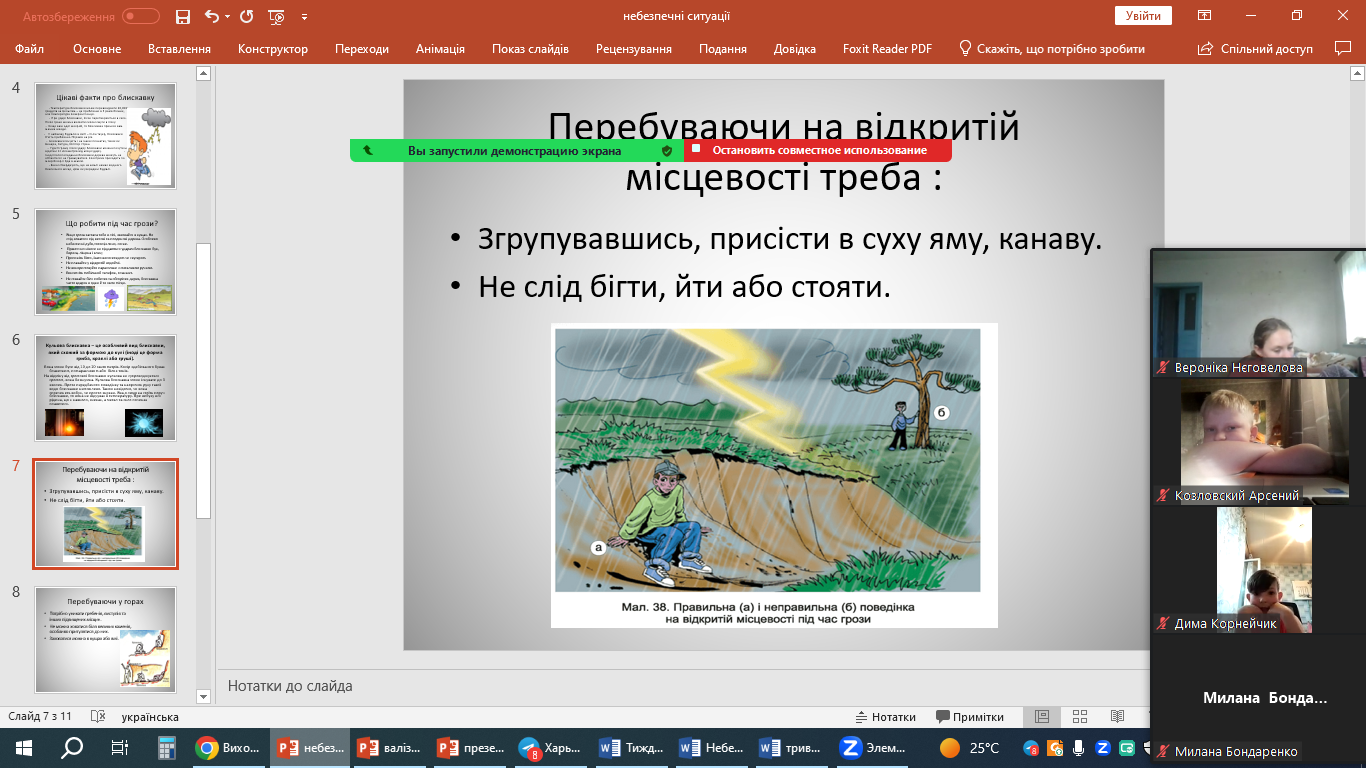This screenshot has height=768, width=1366.
Task: Start slideshow from beginning icon
Action: click(x=277, y=17)
